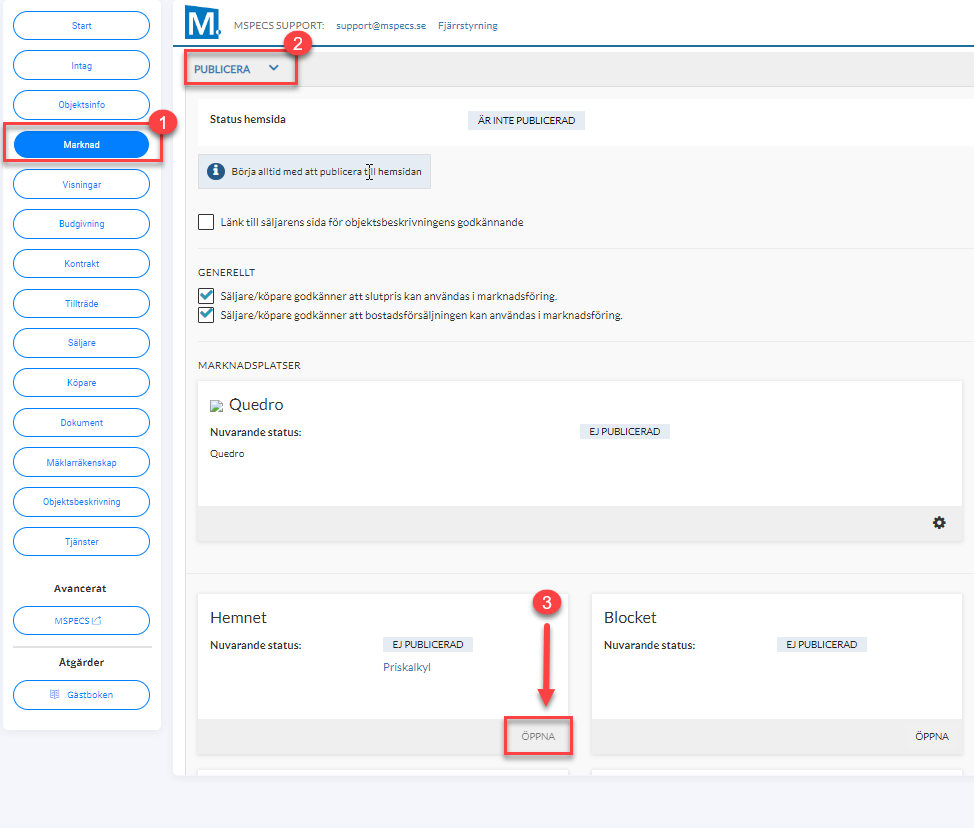Viewport: 974px width, 828px height.
Task: Click the GENERELLT heading
Action: tap(226, 272)
